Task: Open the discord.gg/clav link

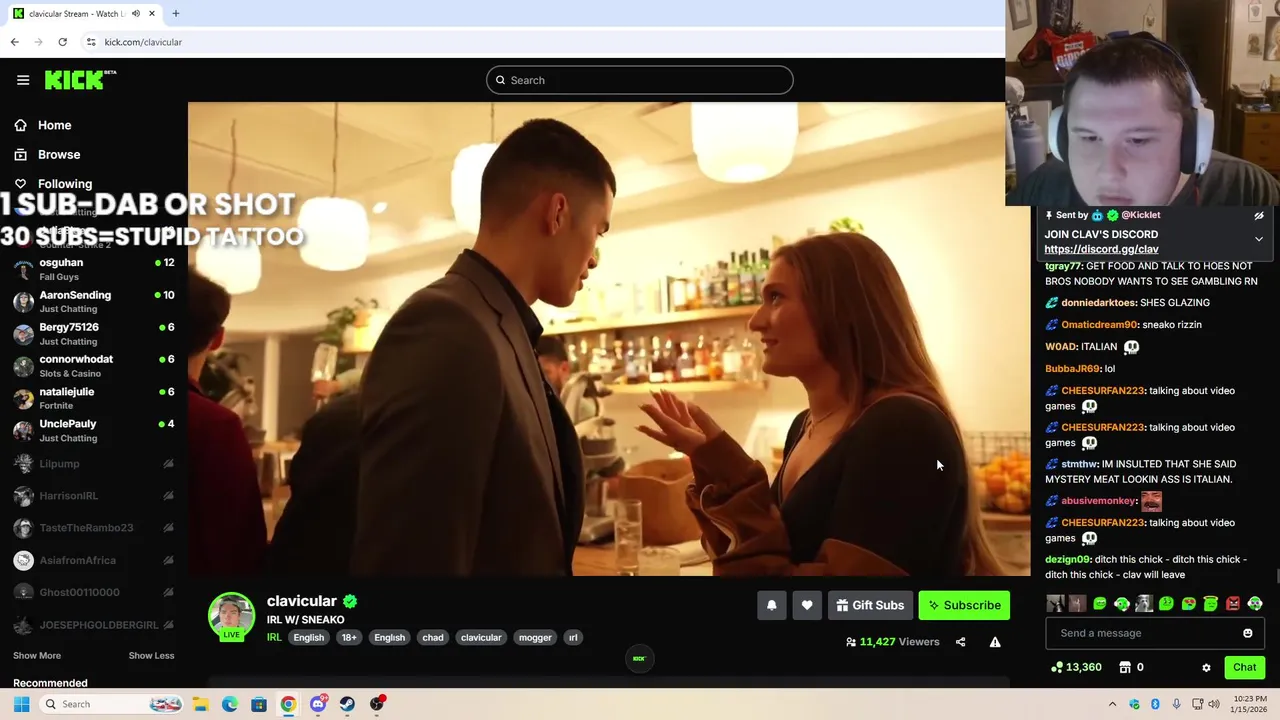Action: [x=1101, y=249]
